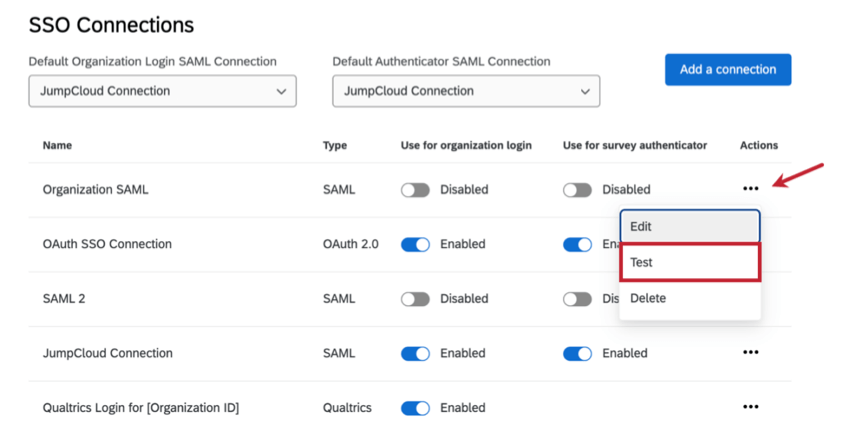
Task: Choose Delete from the actions menu
Action: (x=689, y=298)
